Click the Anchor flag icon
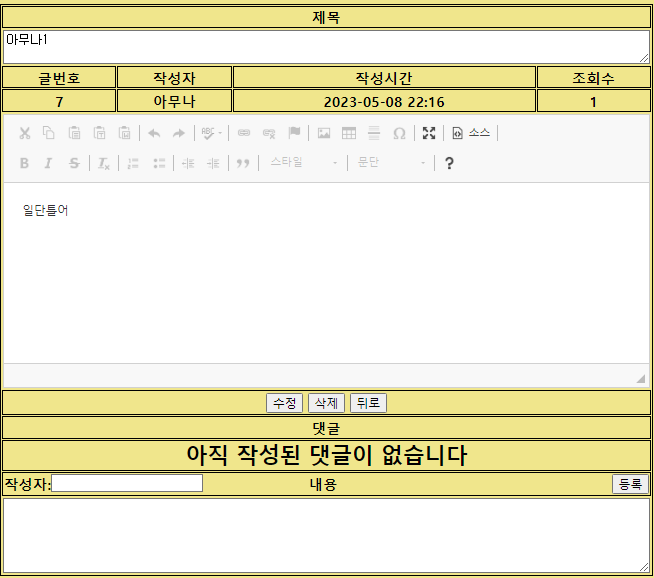Viewport: 654px width, 578px height. [294, 133]
